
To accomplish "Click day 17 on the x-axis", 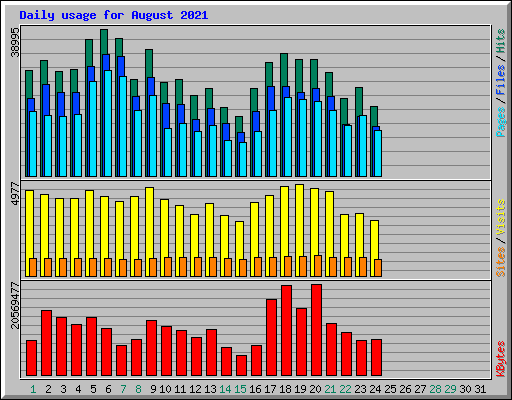I will pyautogui.click(x=270, y=389).
